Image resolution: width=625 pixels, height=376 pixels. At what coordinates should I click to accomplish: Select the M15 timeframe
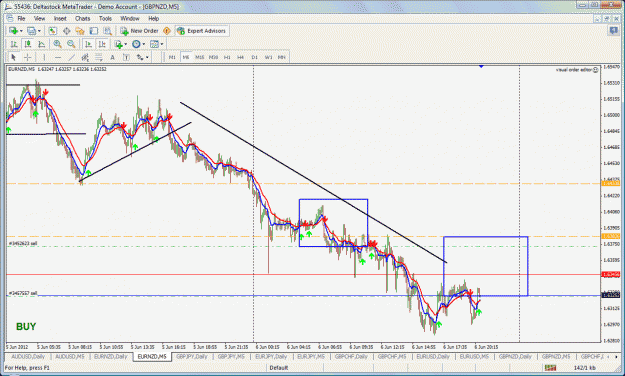199,57
